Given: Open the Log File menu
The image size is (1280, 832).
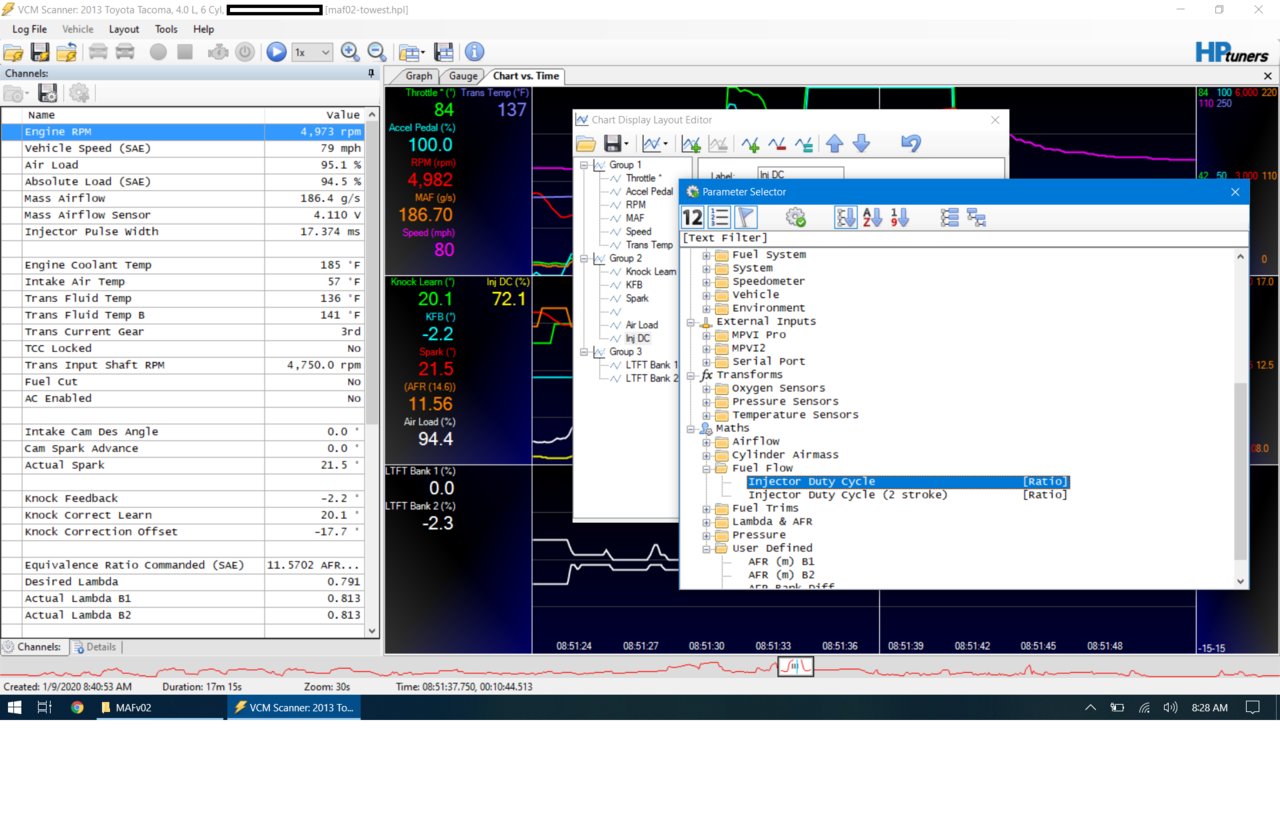Looking at the screenshot, I should pyautogui.click(x=29, y=29).
